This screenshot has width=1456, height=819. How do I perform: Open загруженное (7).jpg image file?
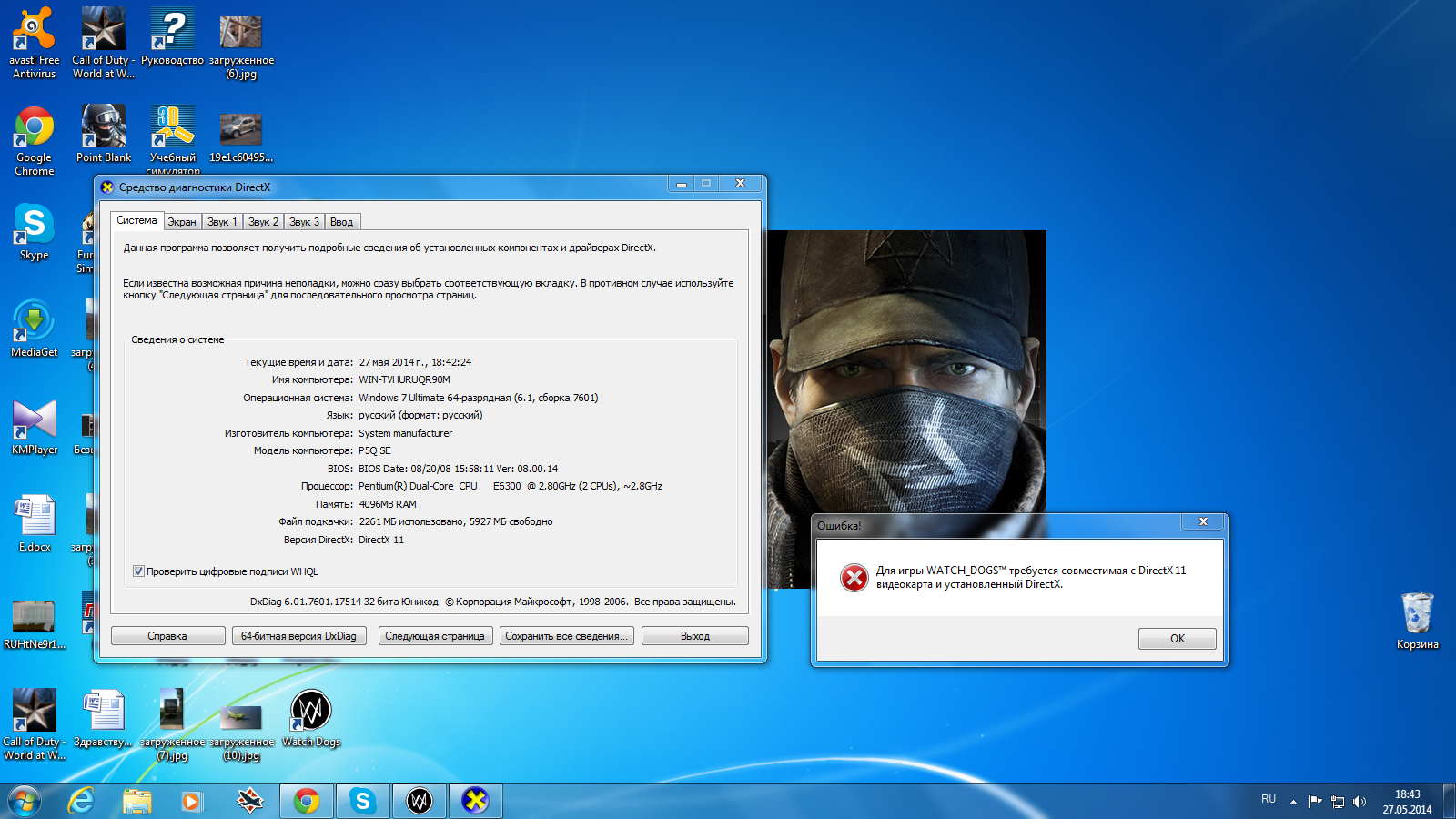point(172,724)
